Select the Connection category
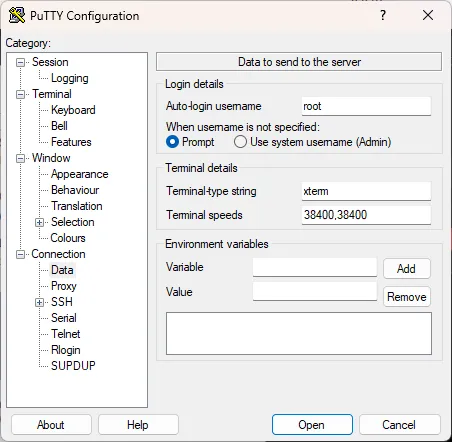Screen dimensions: 452x442 pos(58,254)
